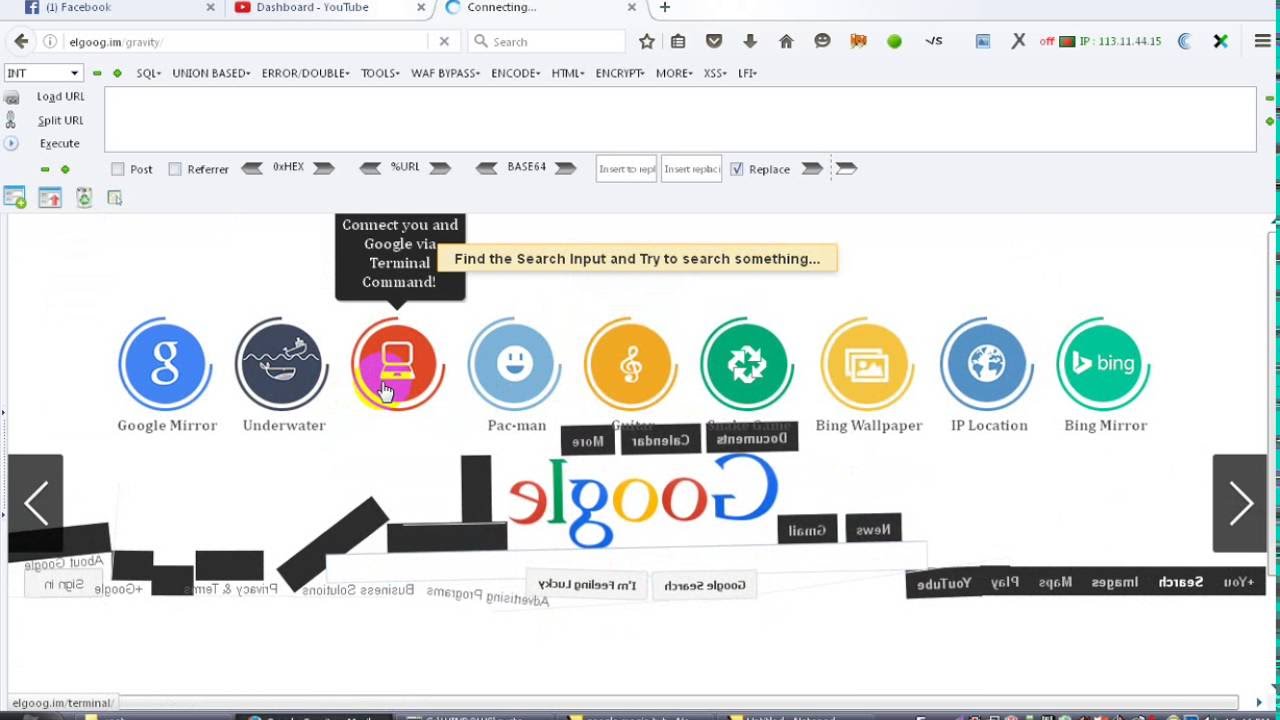This screenshot has height=720, width=1280.
Task: Open the Bing Wallpaper picture icon
Action: [x=867, y=364]
